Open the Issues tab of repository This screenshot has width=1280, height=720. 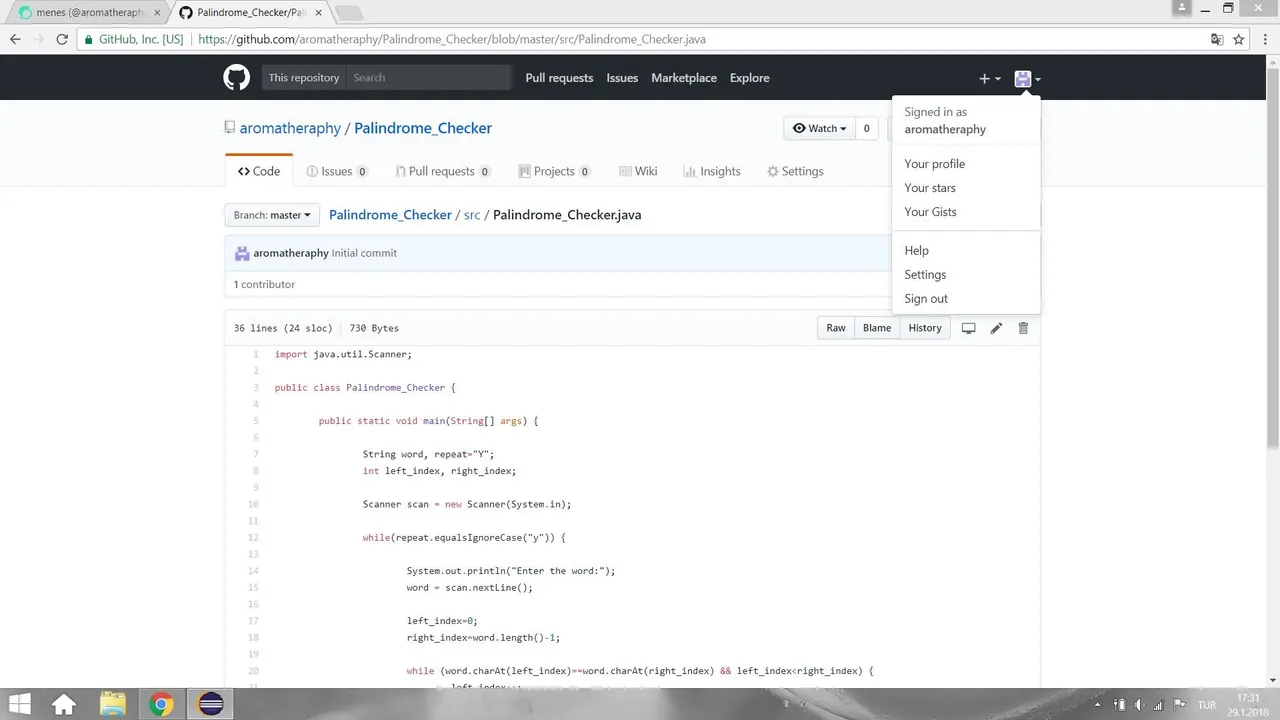coord(337,171)
